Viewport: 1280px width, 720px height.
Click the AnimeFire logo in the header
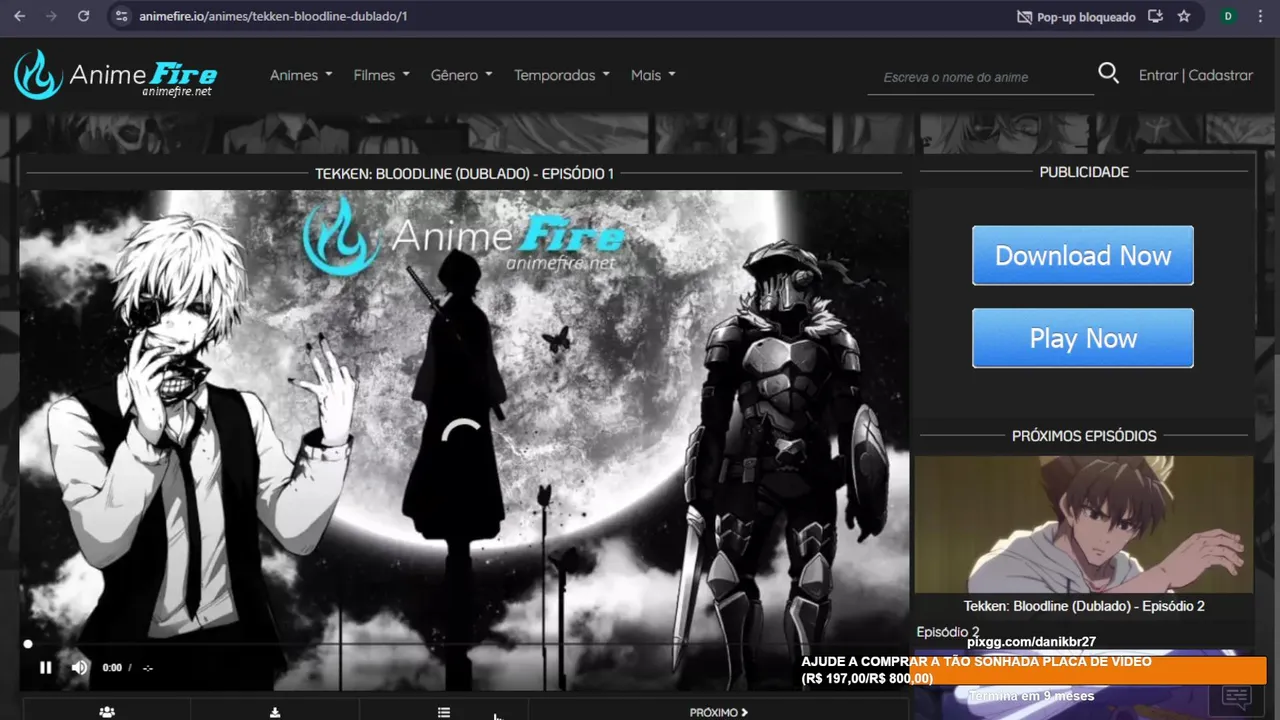coord(115,75)
